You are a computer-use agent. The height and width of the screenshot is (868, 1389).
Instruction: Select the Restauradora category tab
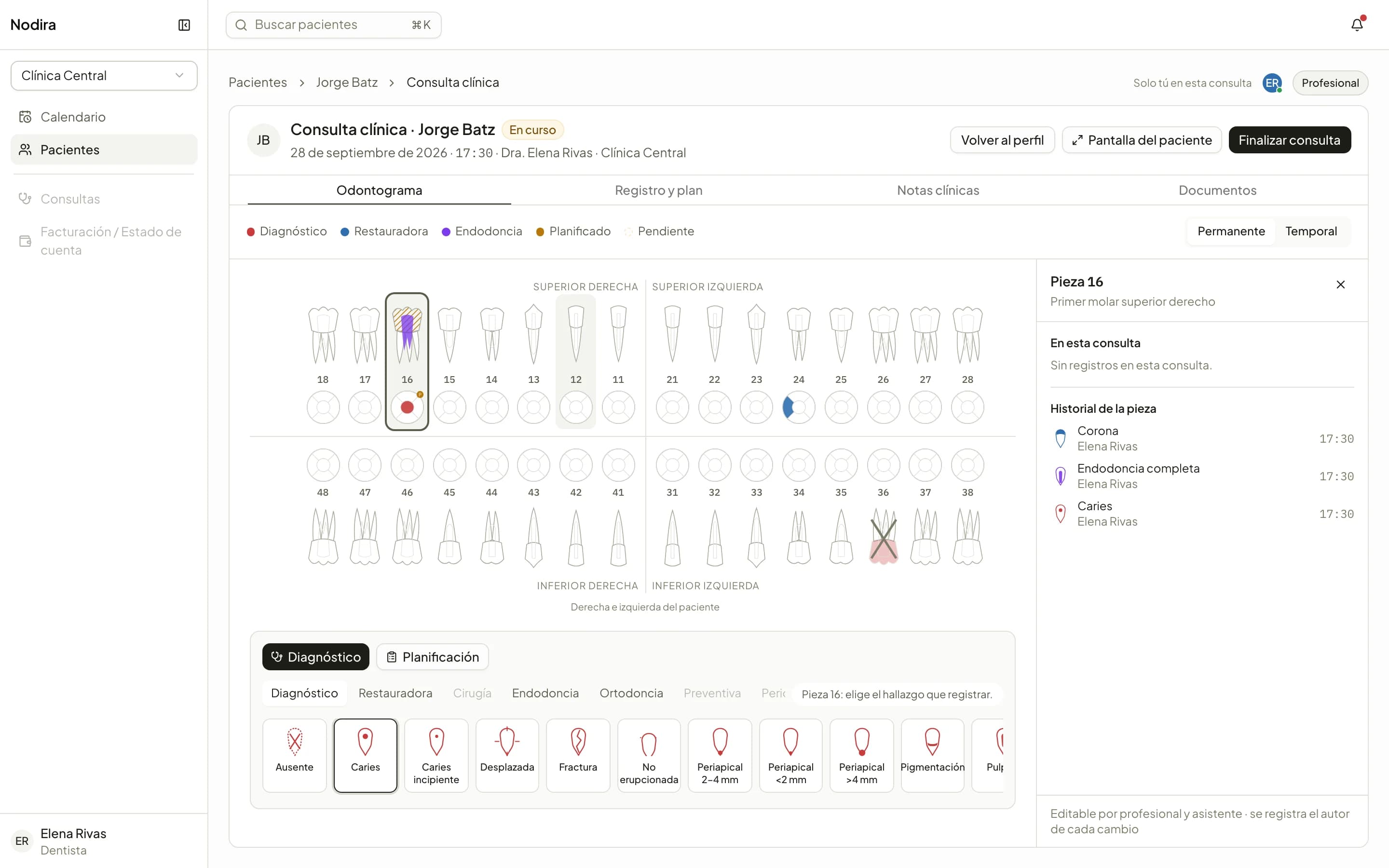pos(395,693)
